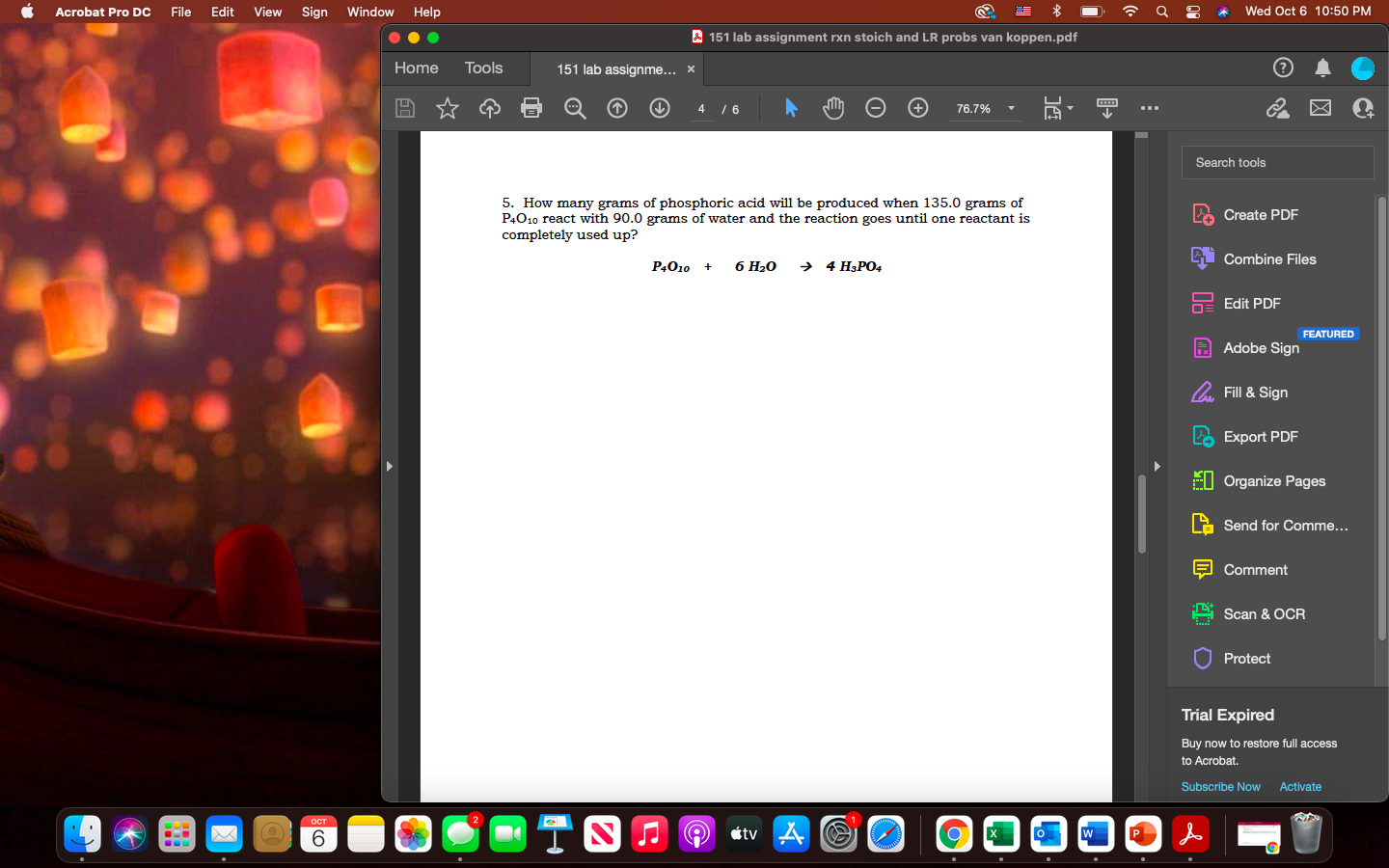Share with others person icon
Screen dimensions: 1389x868
coord(1363,108)
